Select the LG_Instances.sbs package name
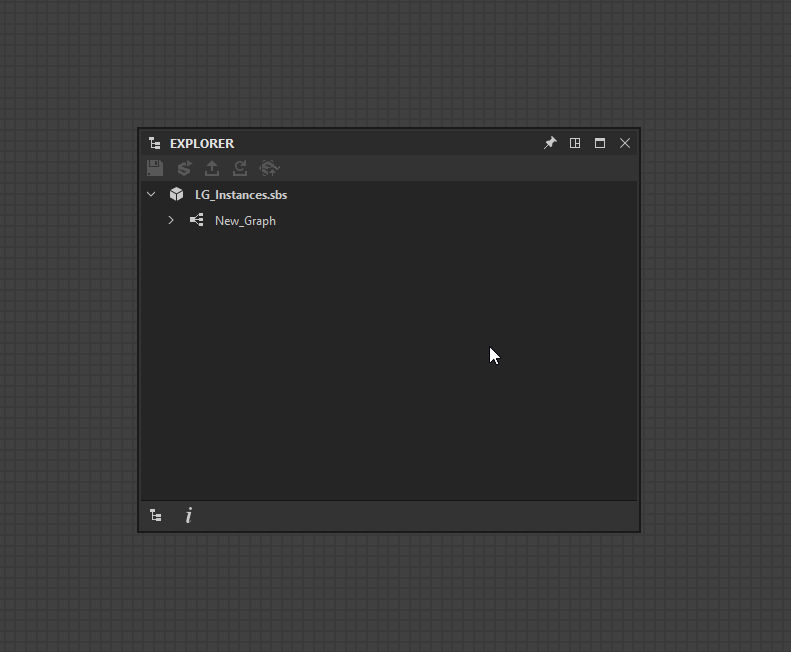 tap(241, 195)
